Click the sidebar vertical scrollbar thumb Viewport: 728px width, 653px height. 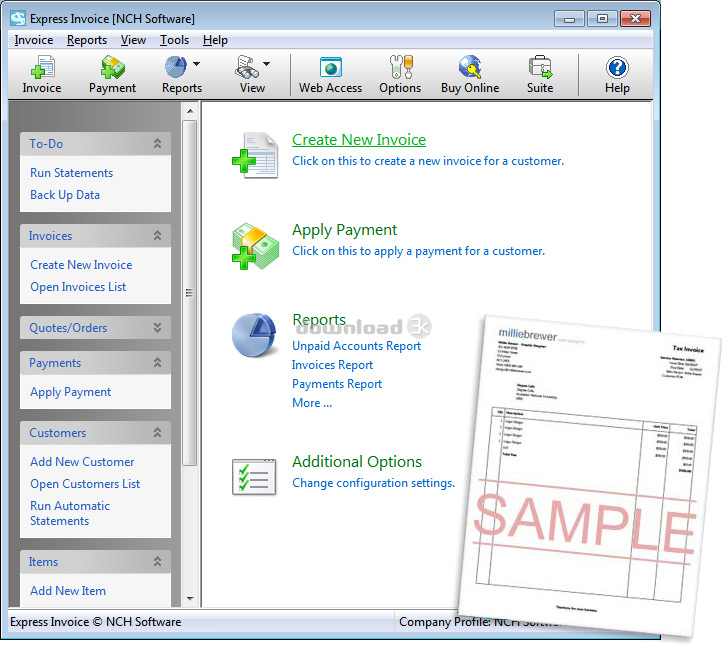(189, 293)
